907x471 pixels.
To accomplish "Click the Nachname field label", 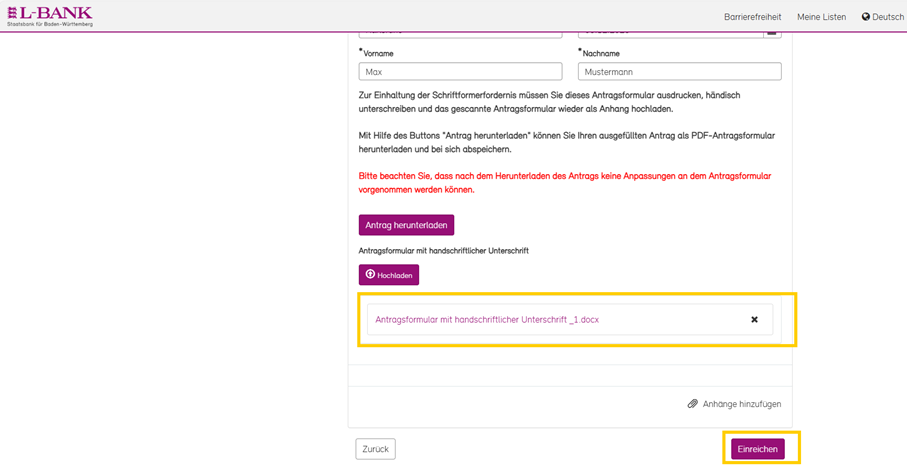I will pos(600,52).
